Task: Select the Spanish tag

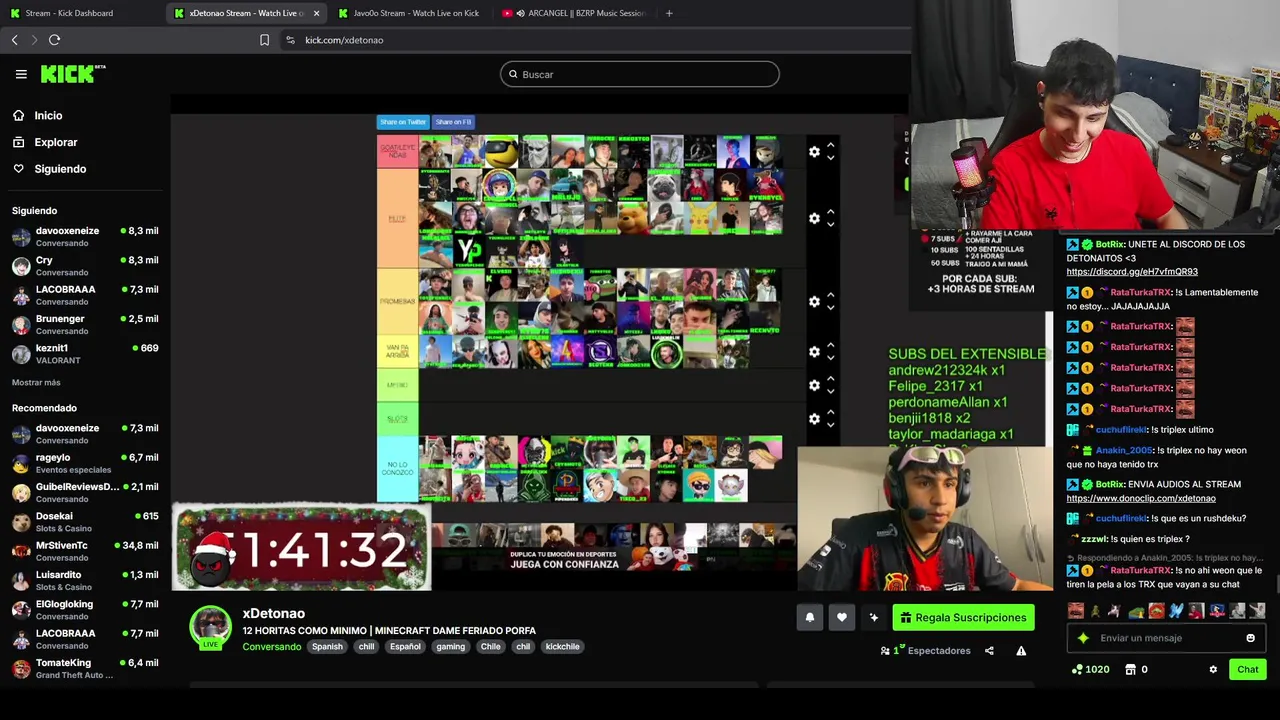Action: (327, 647)
